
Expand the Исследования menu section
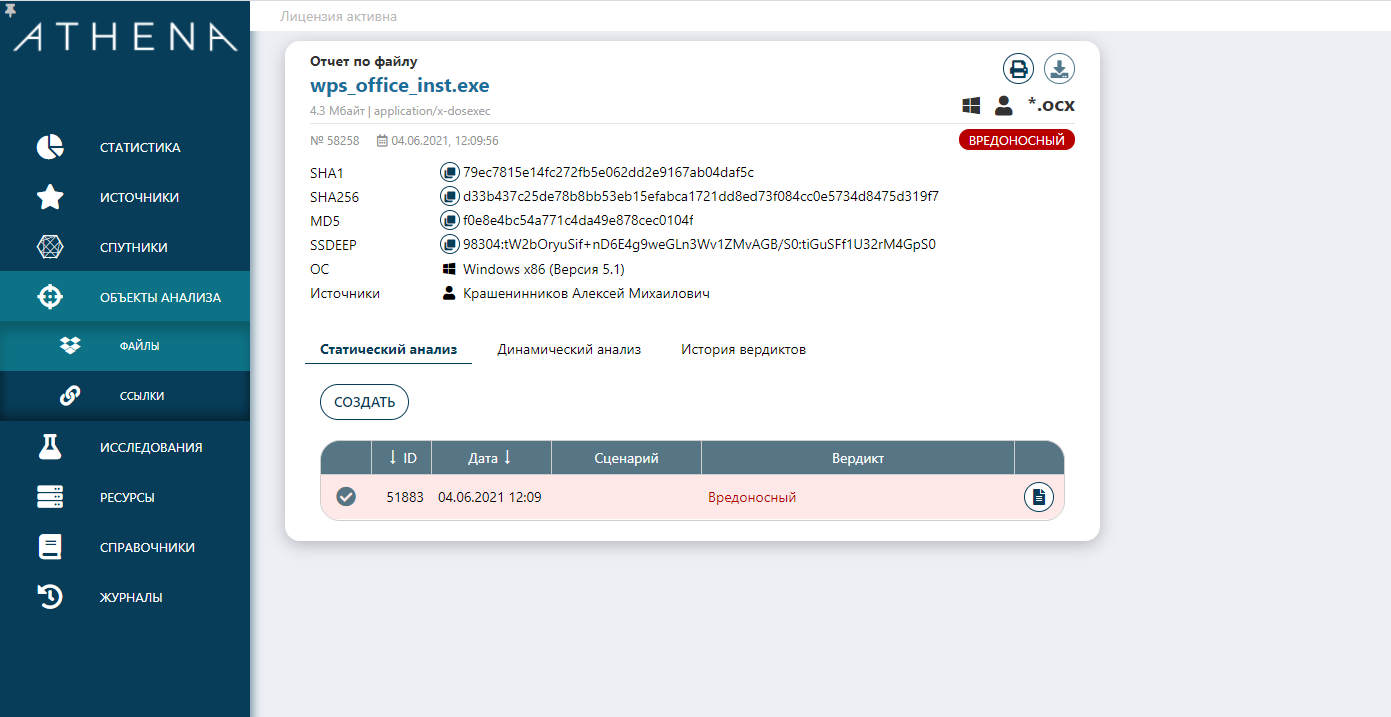125,447
